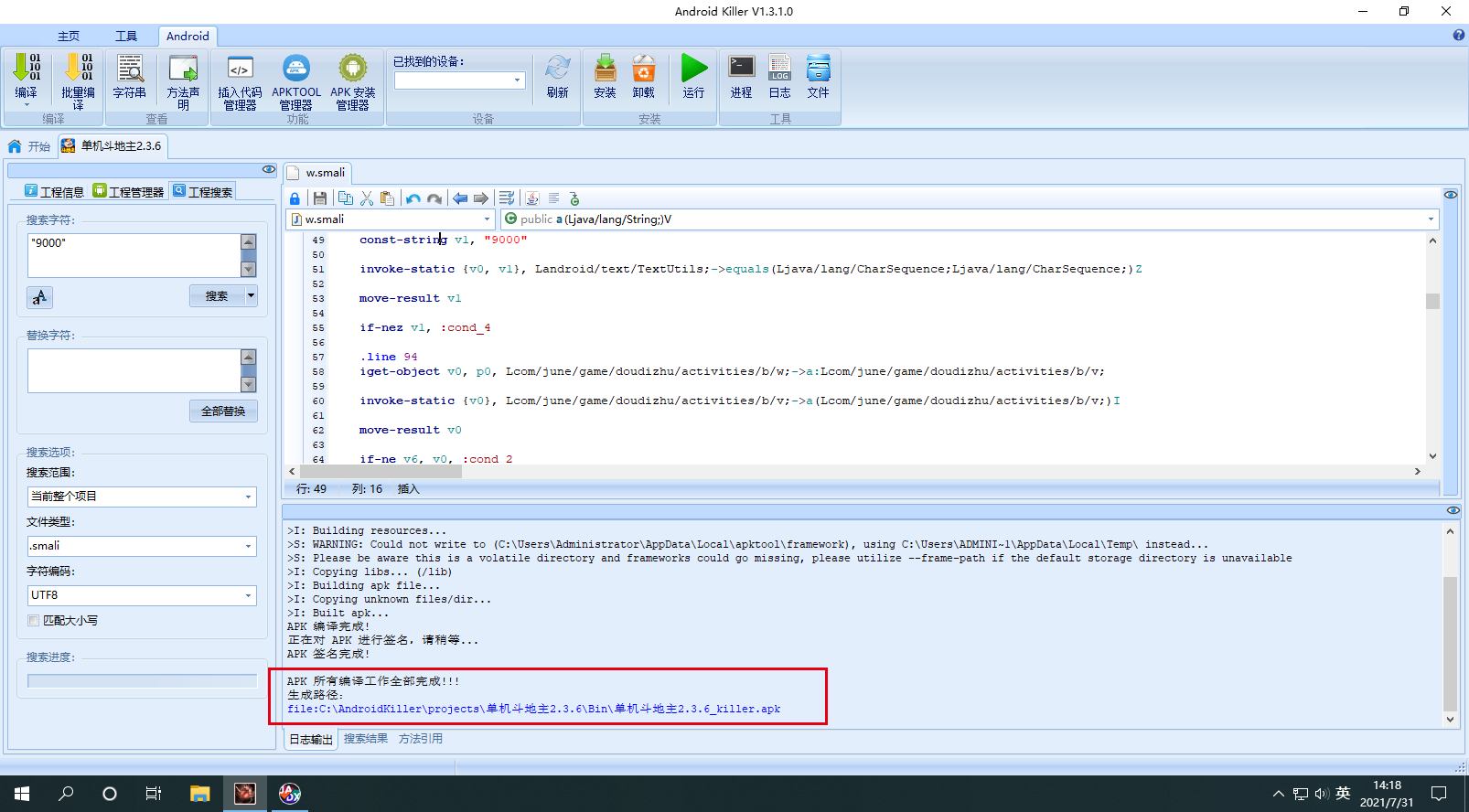This screenshot has width=1469, height=812.
Task: Select the Android ribbon tab
Action: point(188,36)
